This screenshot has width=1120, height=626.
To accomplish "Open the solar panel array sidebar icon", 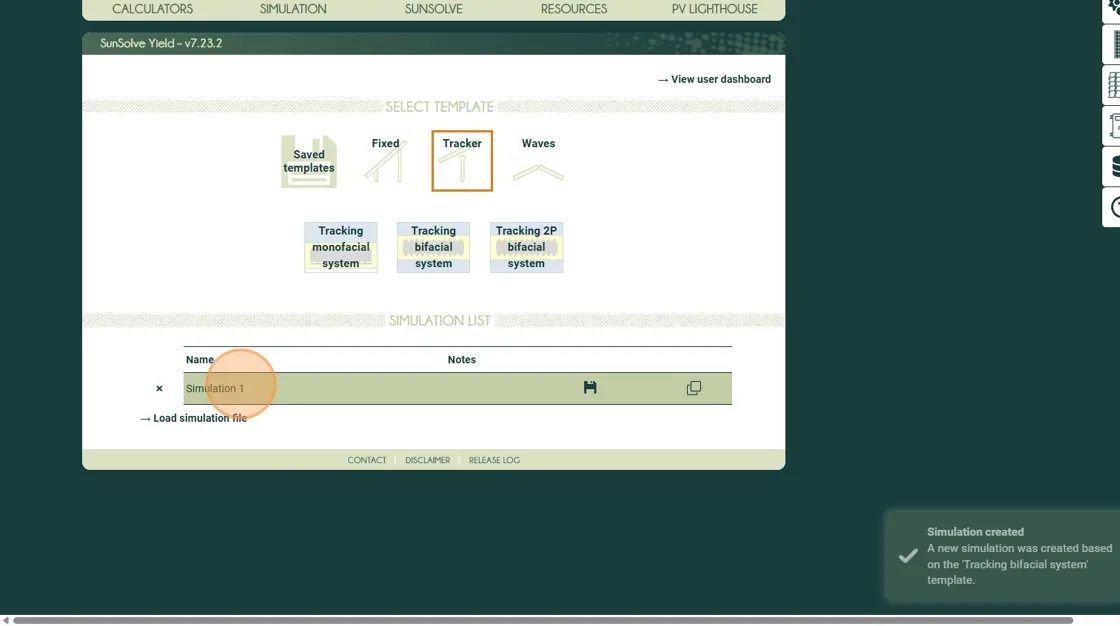I will (1114, 86).
